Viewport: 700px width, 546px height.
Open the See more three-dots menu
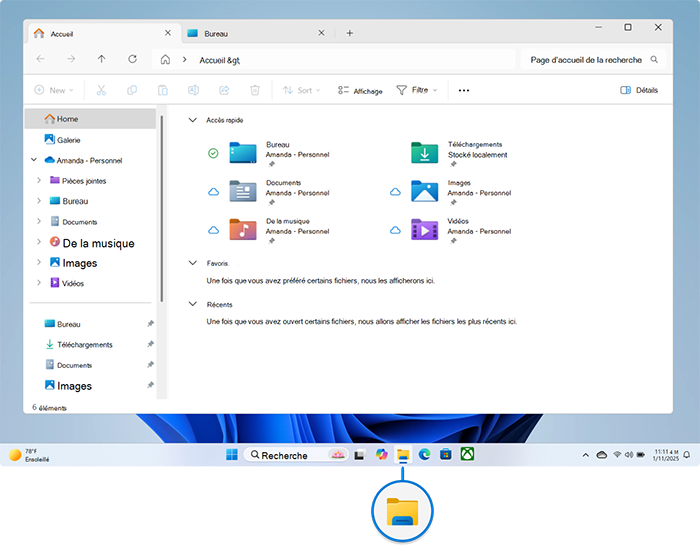(x=463, y=90)
